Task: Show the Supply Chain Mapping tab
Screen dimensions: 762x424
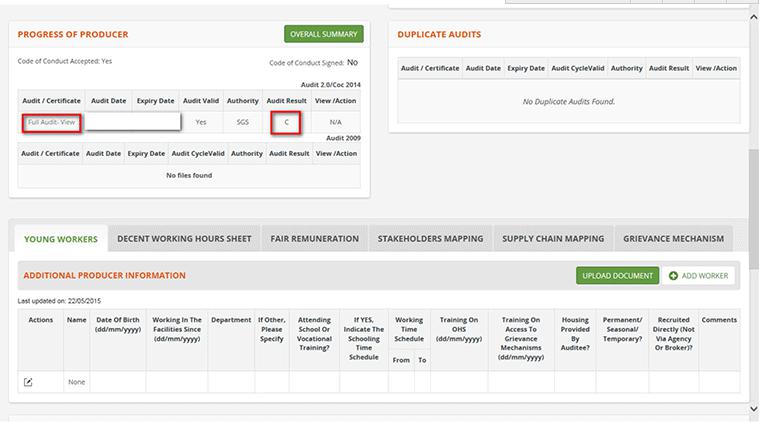Action: click(553, 239)
